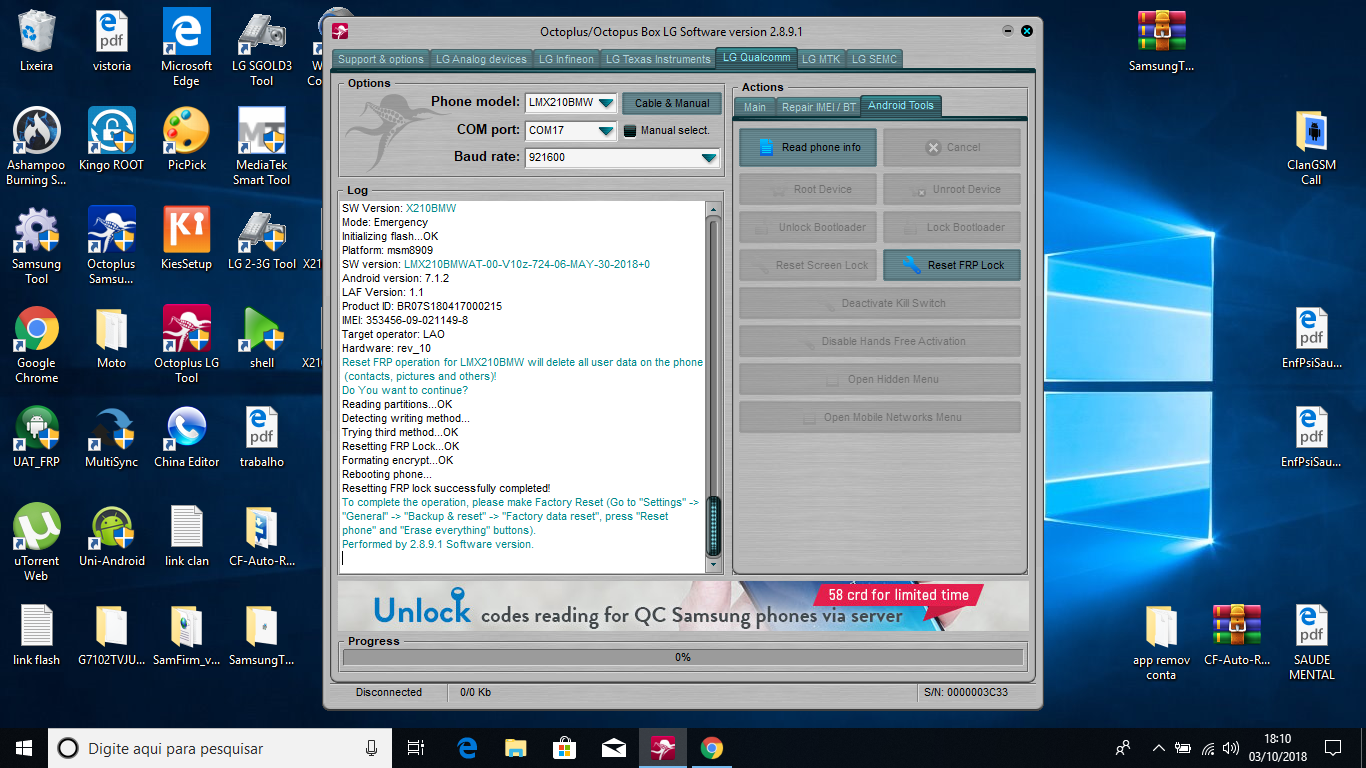
Task: Open the shell desktop shortcut
Action: tap(262, 337)
